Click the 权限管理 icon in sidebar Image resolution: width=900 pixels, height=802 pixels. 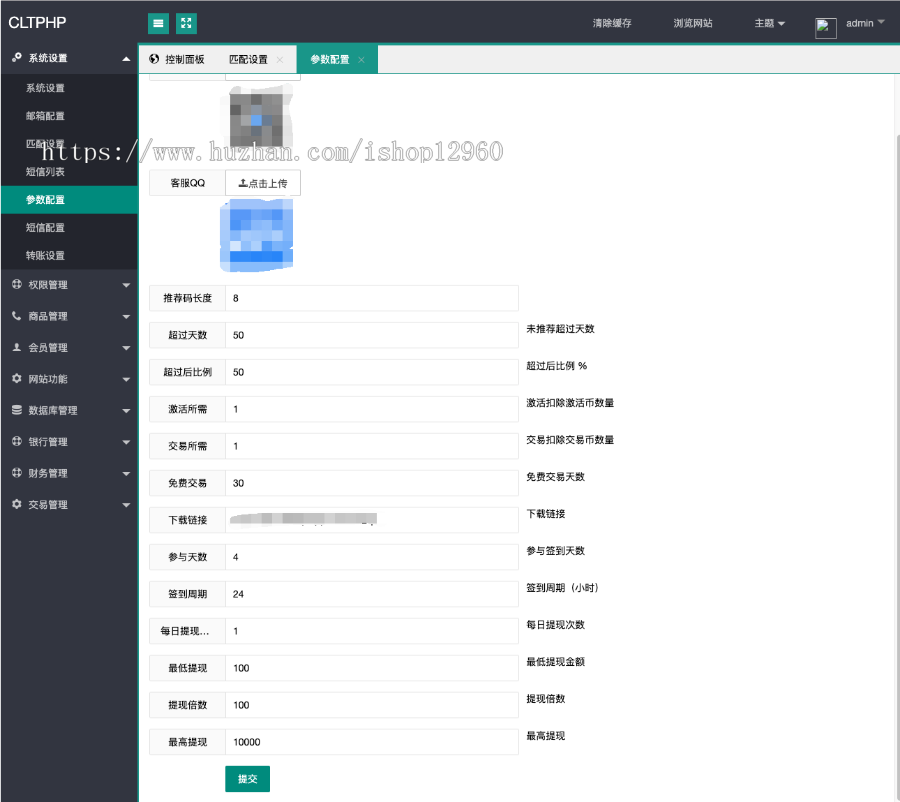pyautogui.click(x=17, y=284)
